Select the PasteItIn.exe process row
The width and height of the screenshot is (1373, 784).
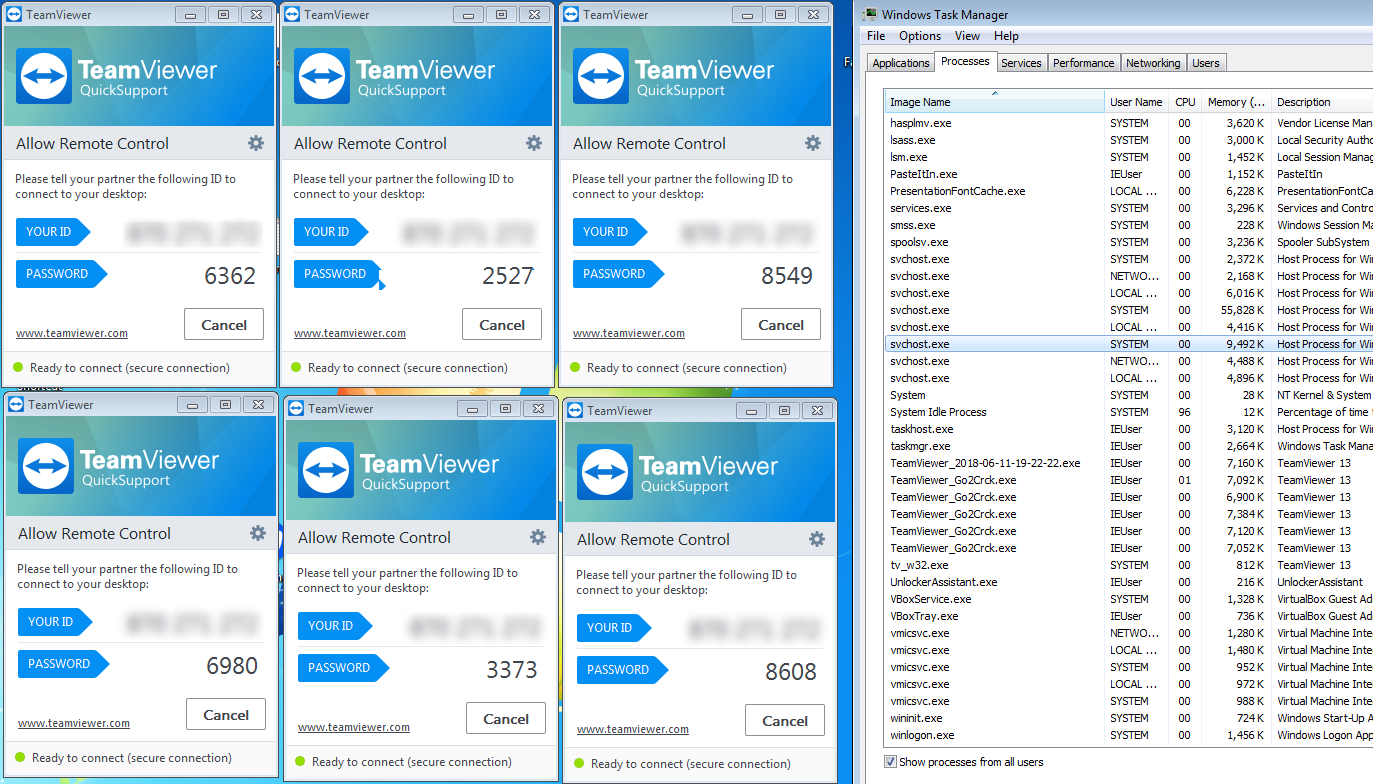click(1129, 174)
